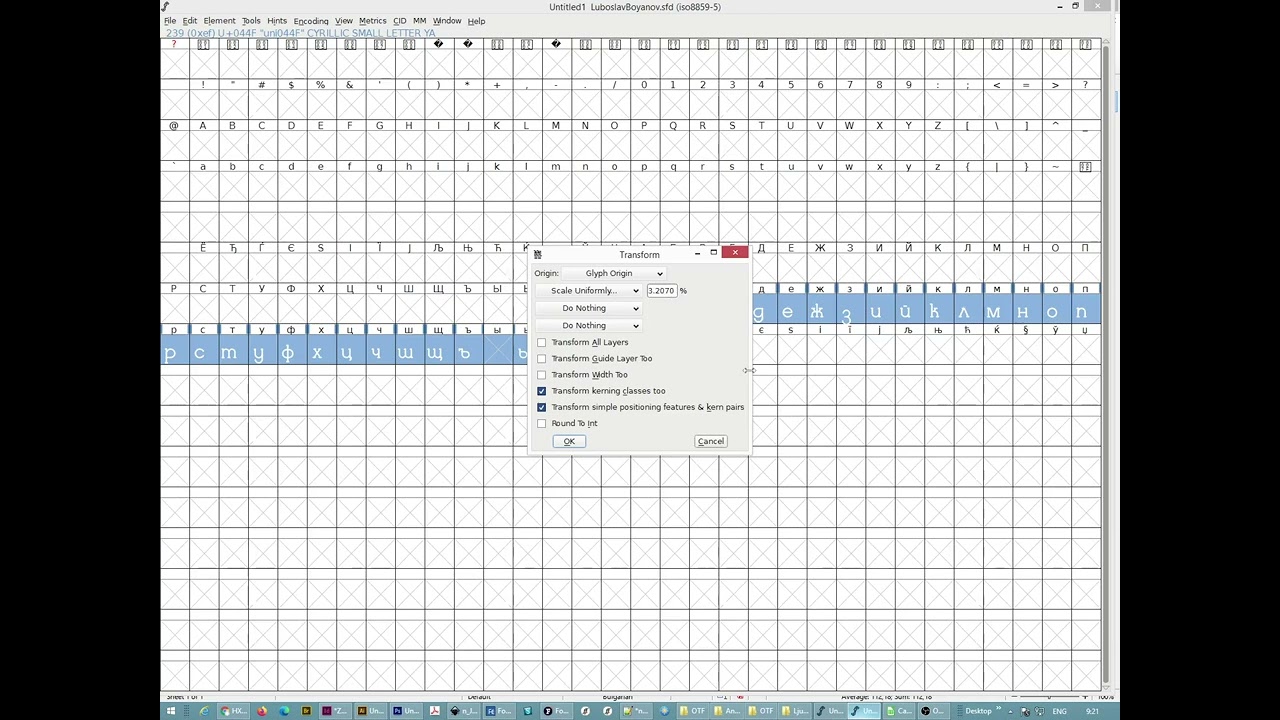The height and width of the screenshot is (720, 1280).
Task: Select the capital Z glyph cell
Action: (x=938, y=139)
